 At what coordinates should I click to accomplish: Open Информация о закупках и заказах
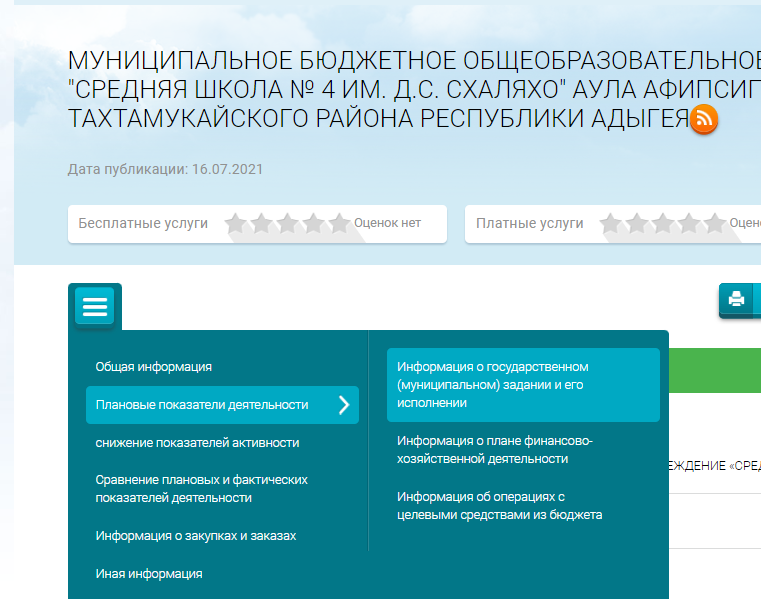point(196,535)
